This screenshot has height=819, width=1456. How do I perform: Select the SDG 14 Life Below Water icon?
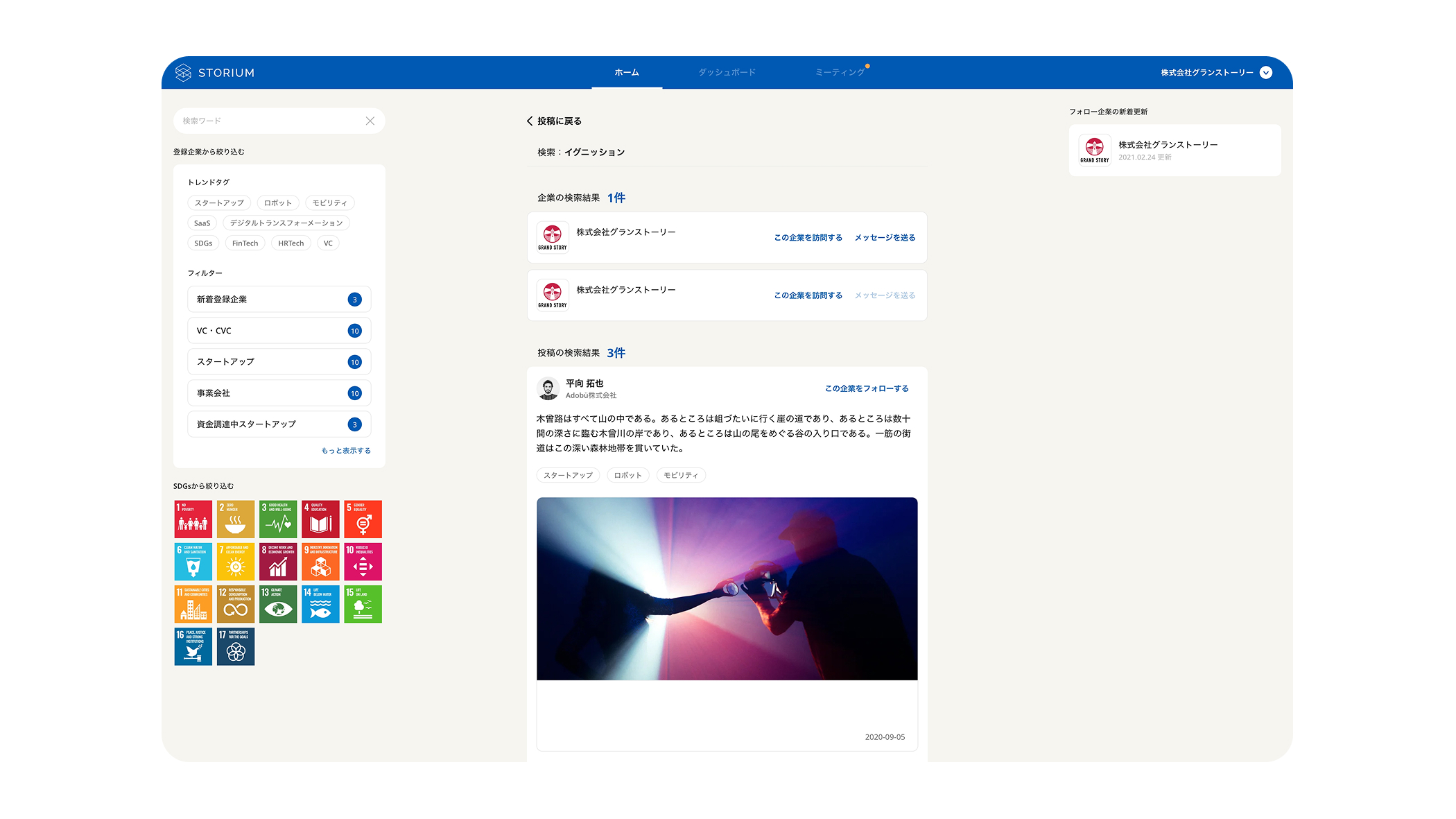tap(320, 604)
